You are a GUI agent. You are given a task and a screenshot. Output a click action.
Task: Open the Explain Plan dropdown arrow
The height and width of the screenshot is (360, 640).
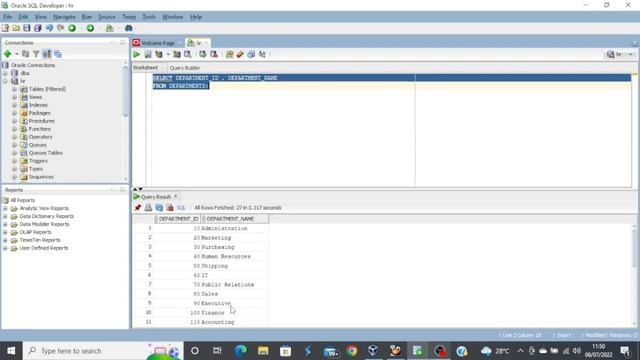168,54
